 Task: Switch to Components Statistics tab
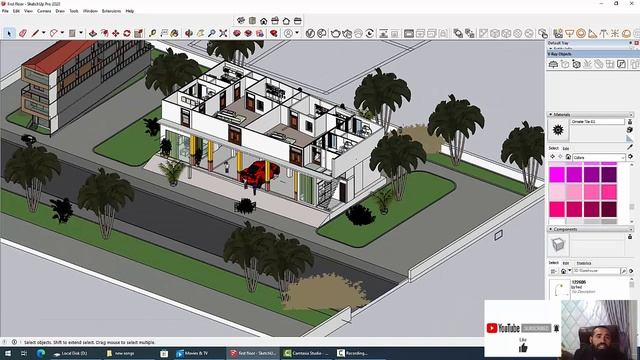(x=584, y=263)
